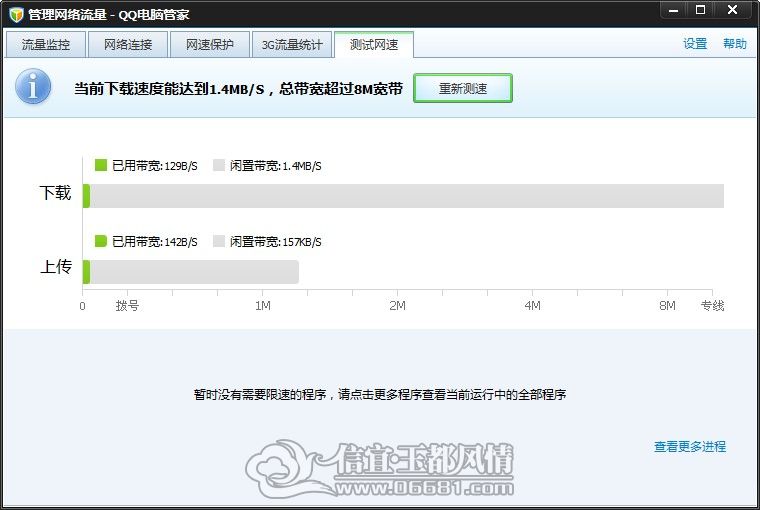
Task: Click gray 闲置带宽:157KB/S legend swatch
Action: [219, 241]
